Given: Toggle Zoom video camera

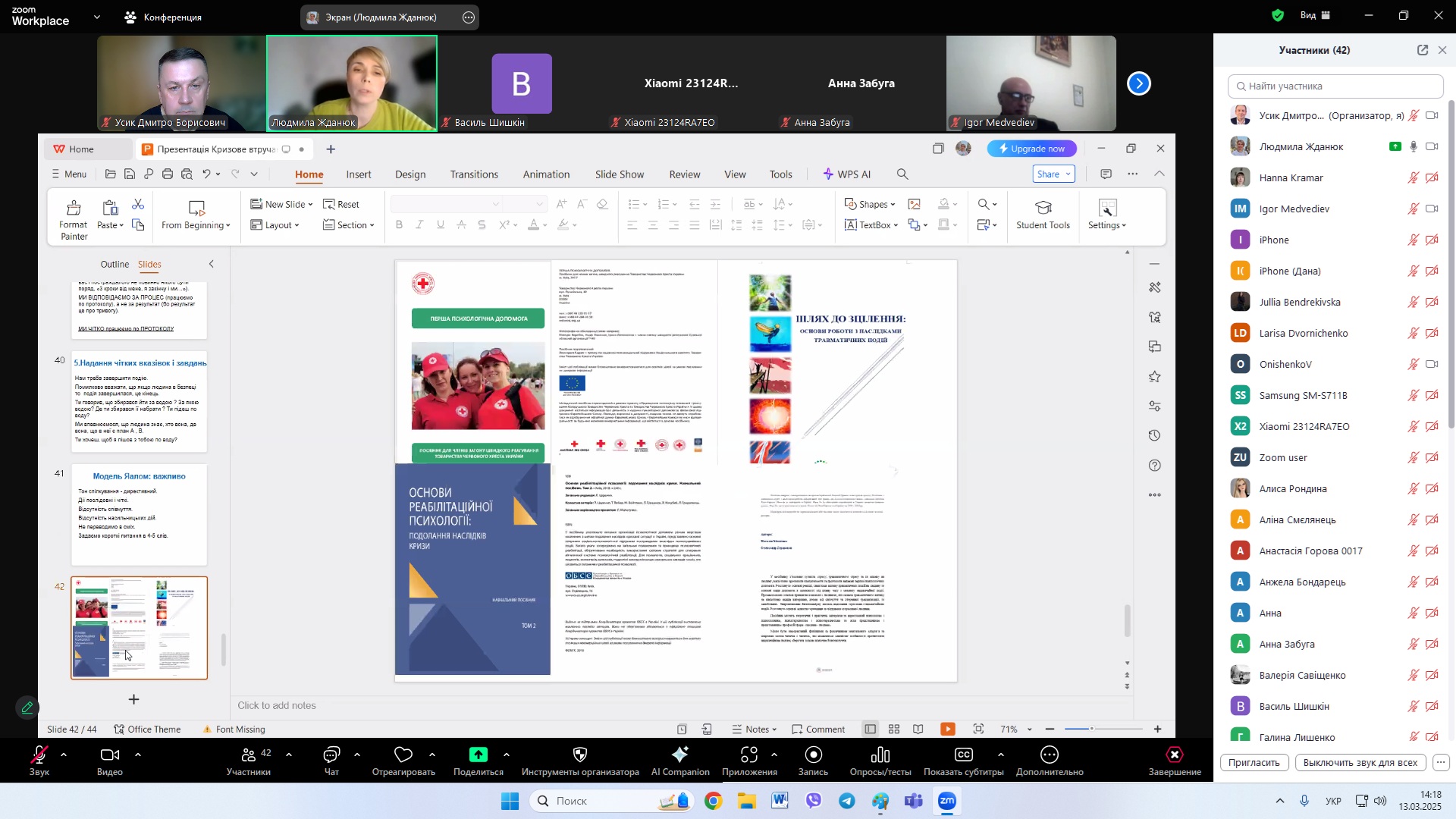Looking at the screenshot, I should click(x=110, y=761).
